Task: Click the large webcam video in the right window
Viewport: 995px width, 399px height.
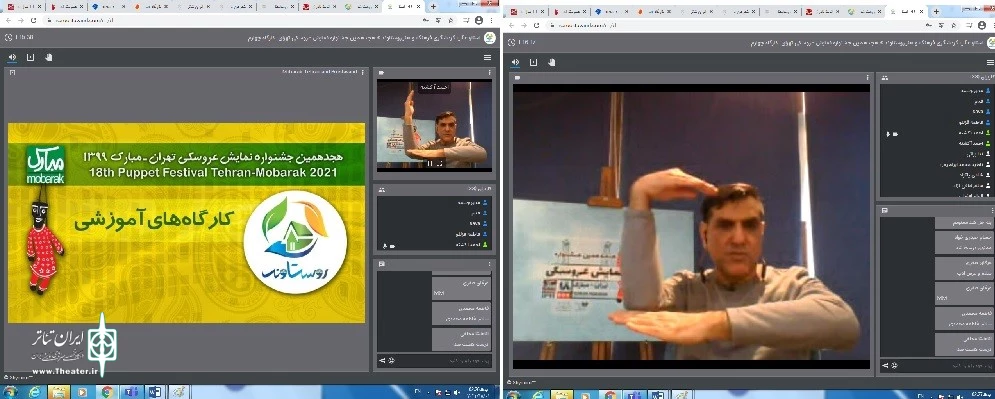Action: tap(691, 226)
